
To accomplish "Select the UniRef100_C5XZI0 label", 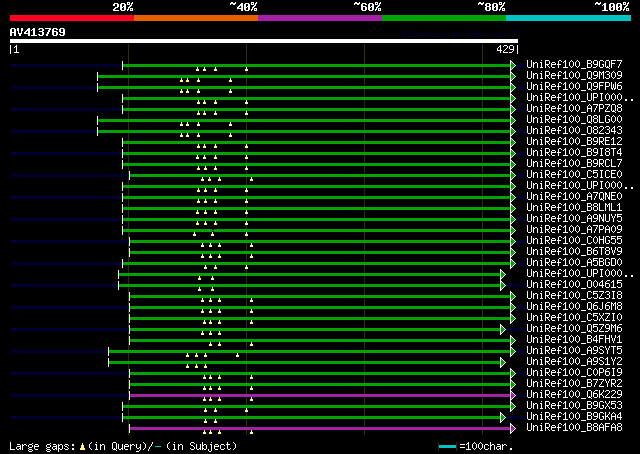I will (x=574, y=318).
